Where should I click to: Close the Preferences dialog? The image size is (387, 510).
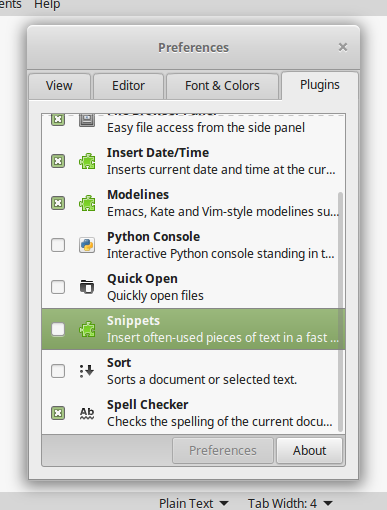pyautogui.click(x=343, y=47)
